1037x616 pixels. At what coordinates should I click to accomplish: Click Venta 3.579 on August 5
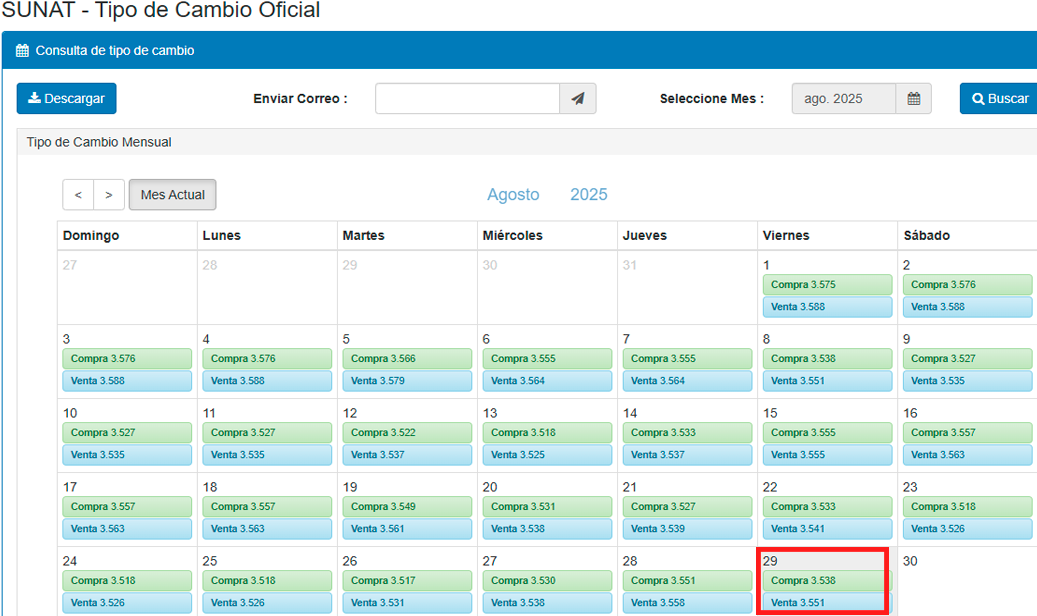(x=407, y=381)
